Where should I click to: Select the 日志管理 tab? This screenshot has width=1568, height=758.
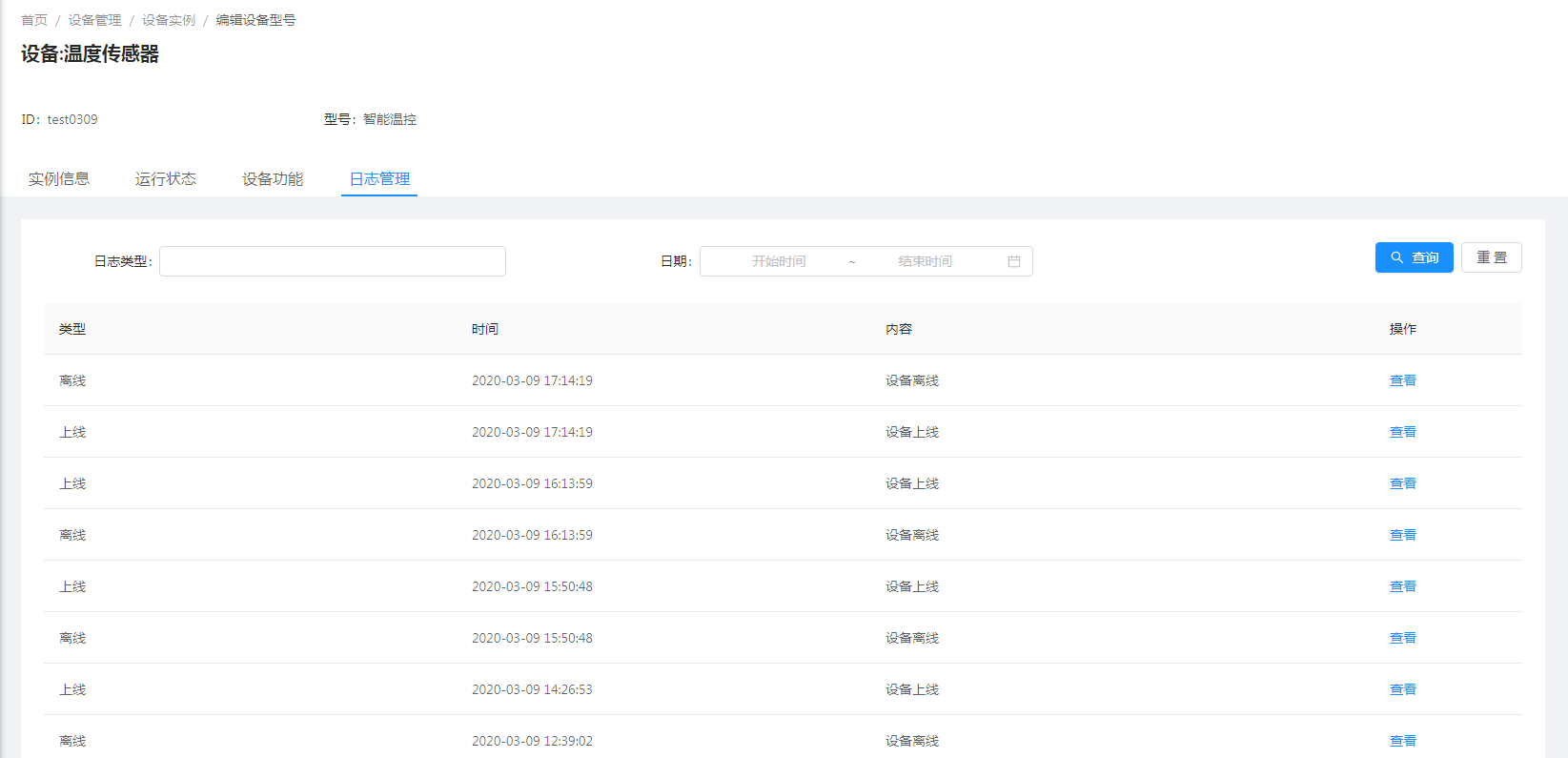pos(379,179)
